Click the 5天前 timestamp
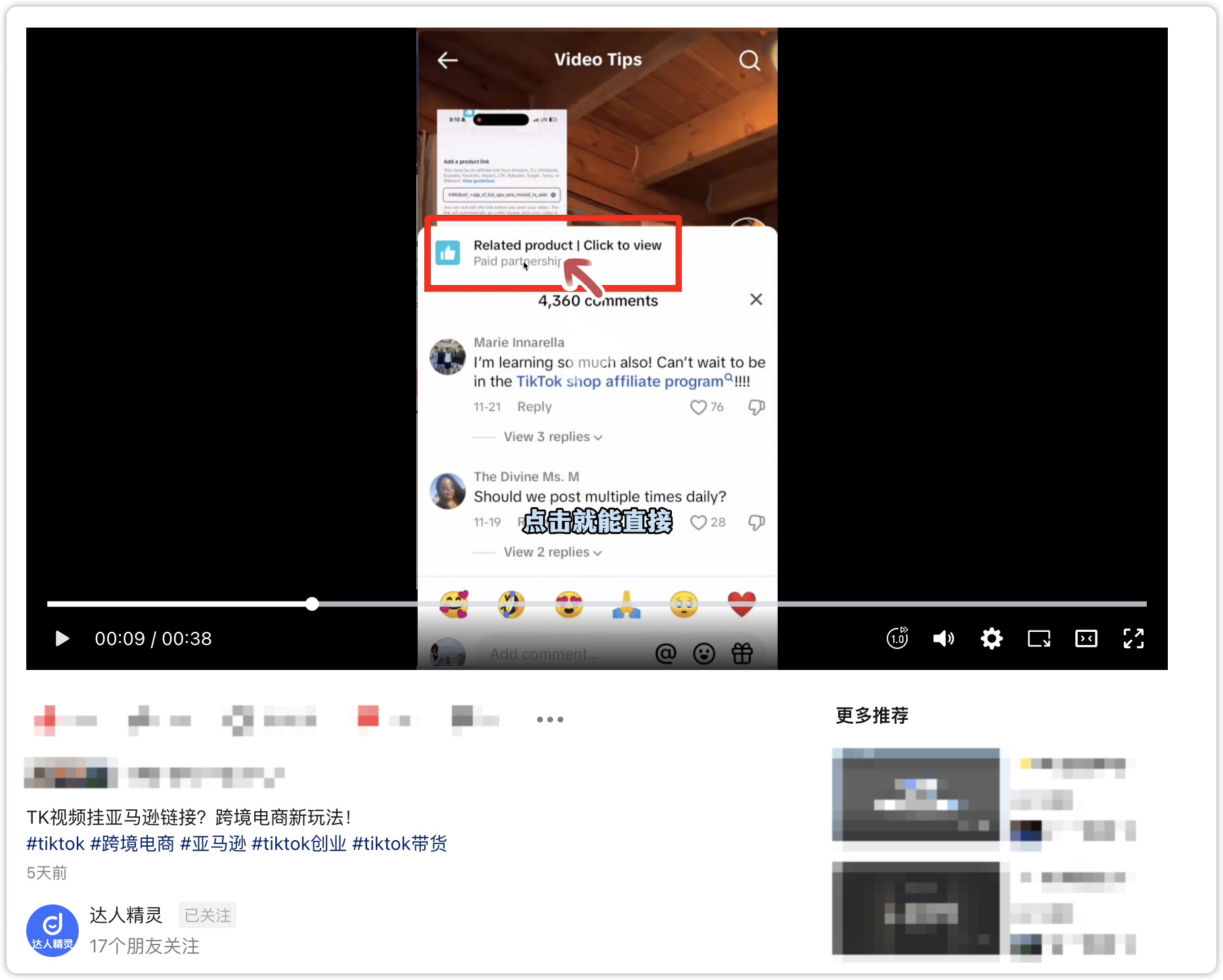This screenshot has height=980, width=1223. coord(47,872)
